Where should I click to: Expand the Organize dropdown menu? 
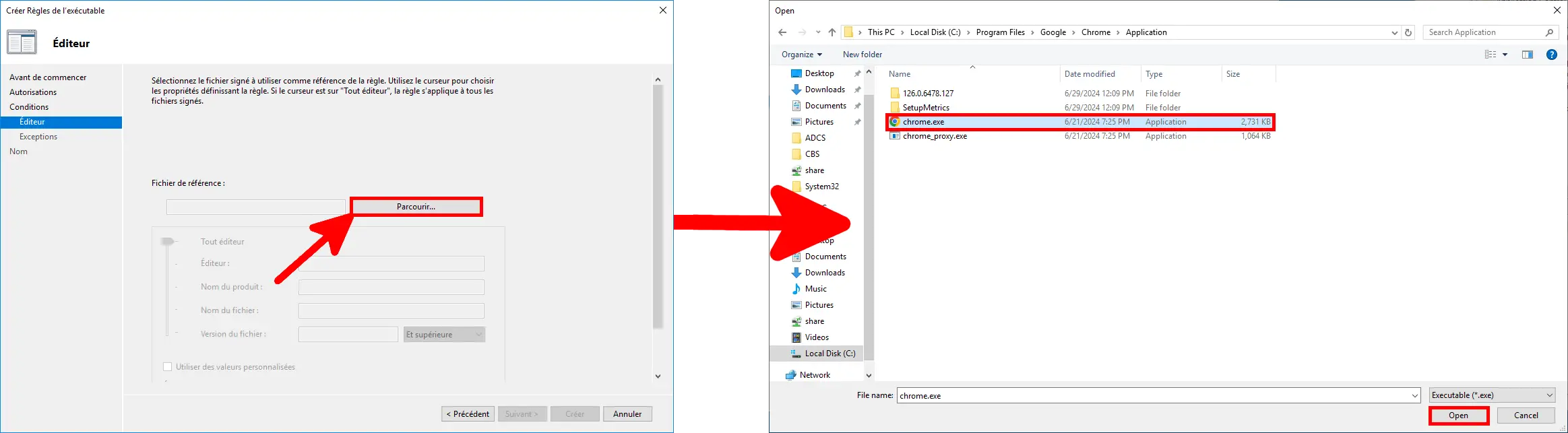(x=801, y=55)
